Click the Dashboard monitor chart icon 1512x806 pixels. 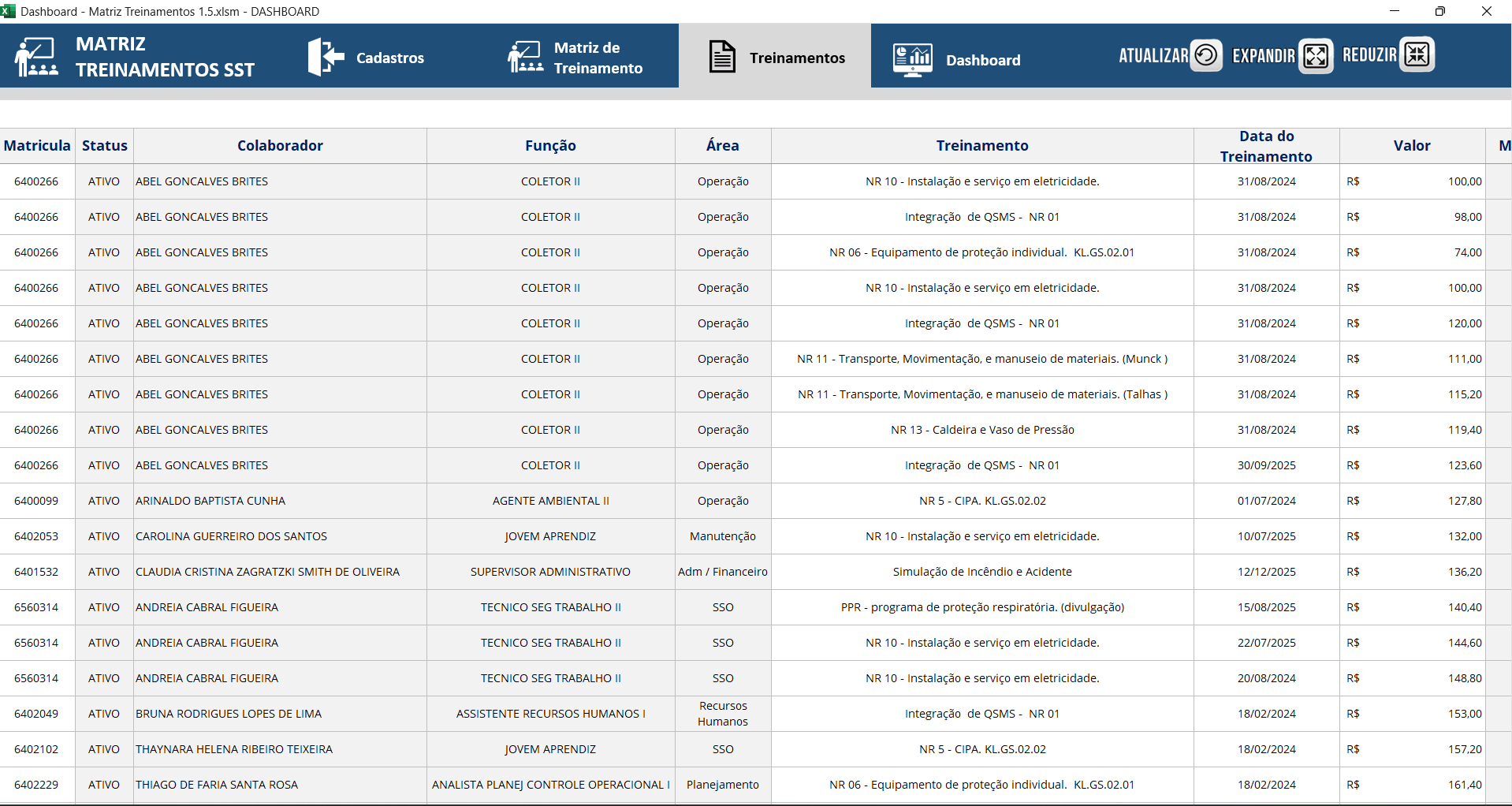click(x=913, y=60)
